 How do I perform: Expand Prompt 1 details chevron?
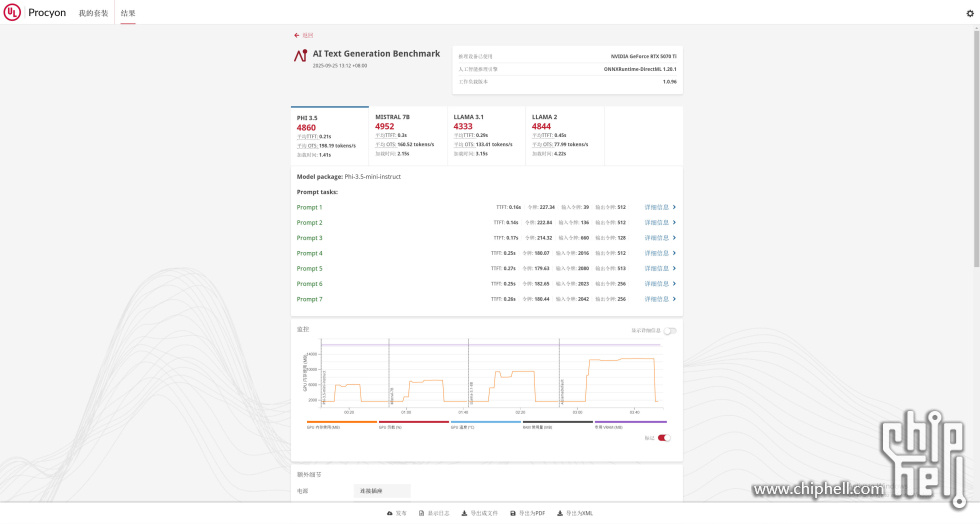pyautogui.click(x=674, y=207)
